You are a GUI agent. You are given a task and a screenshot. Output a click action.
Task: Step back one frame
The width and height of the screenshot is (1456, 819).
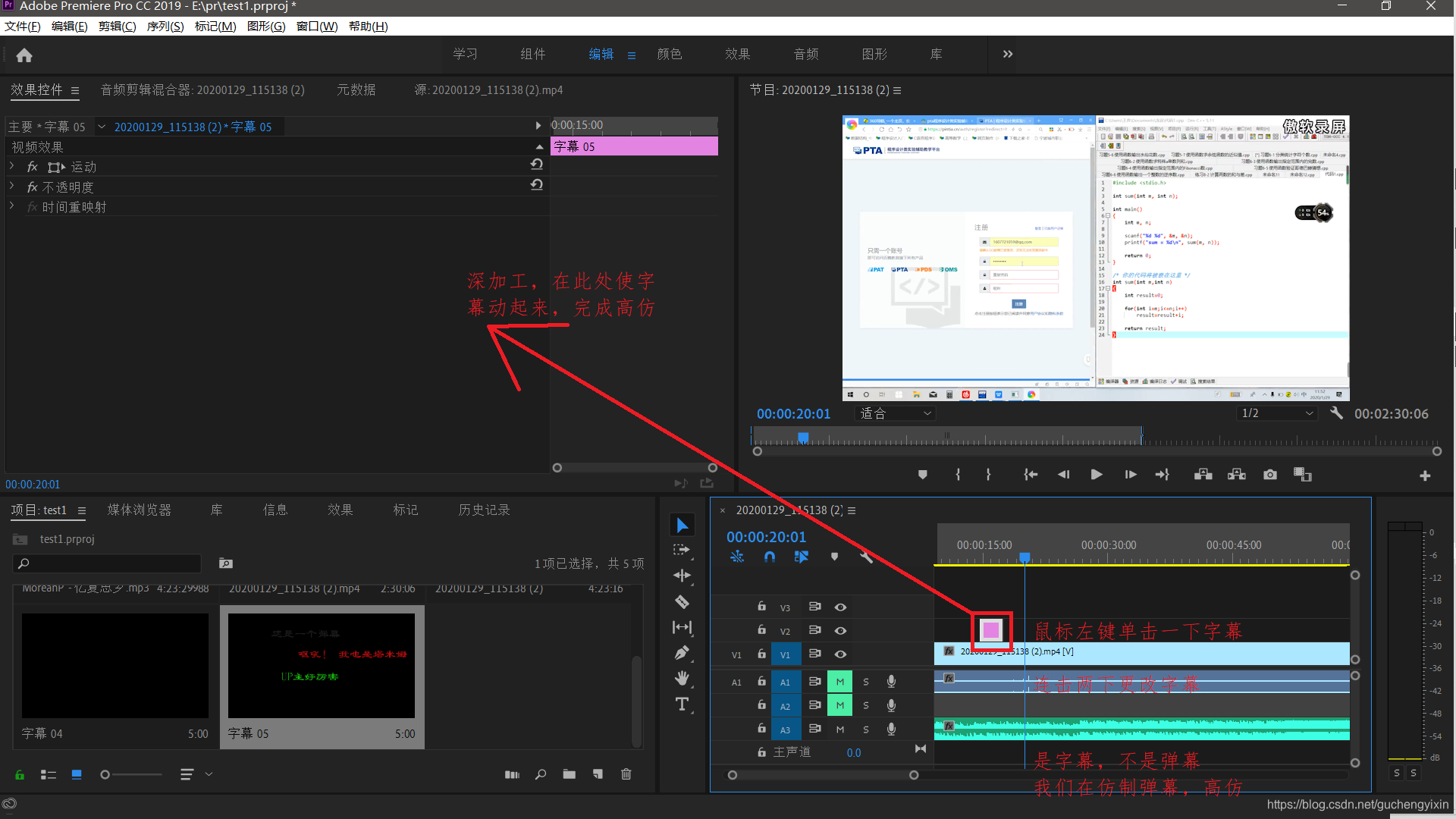point(1064,475)
